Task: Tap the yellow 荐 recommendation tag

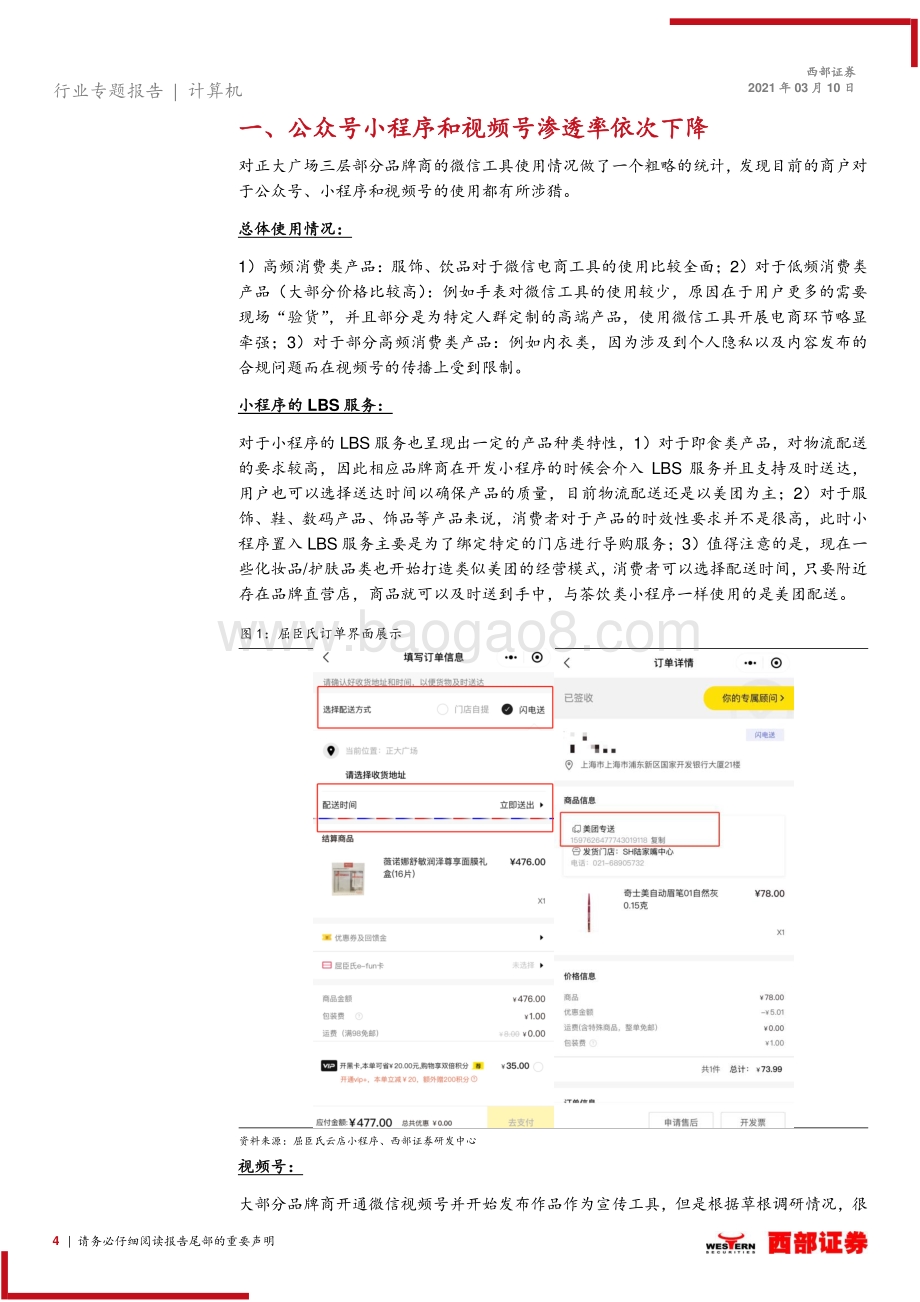Action: click(x=478, y=1066)
